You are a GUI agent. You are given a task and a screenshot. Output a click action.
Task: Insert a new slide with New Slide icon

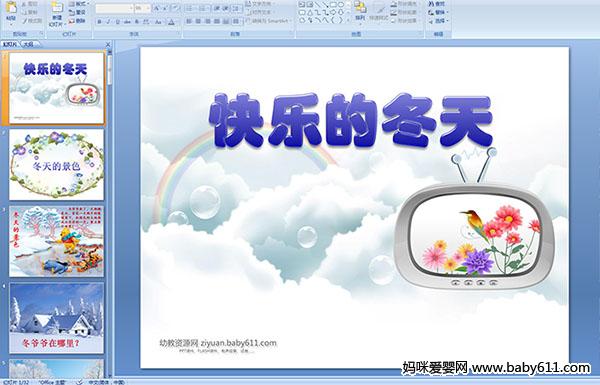(57, 13)
